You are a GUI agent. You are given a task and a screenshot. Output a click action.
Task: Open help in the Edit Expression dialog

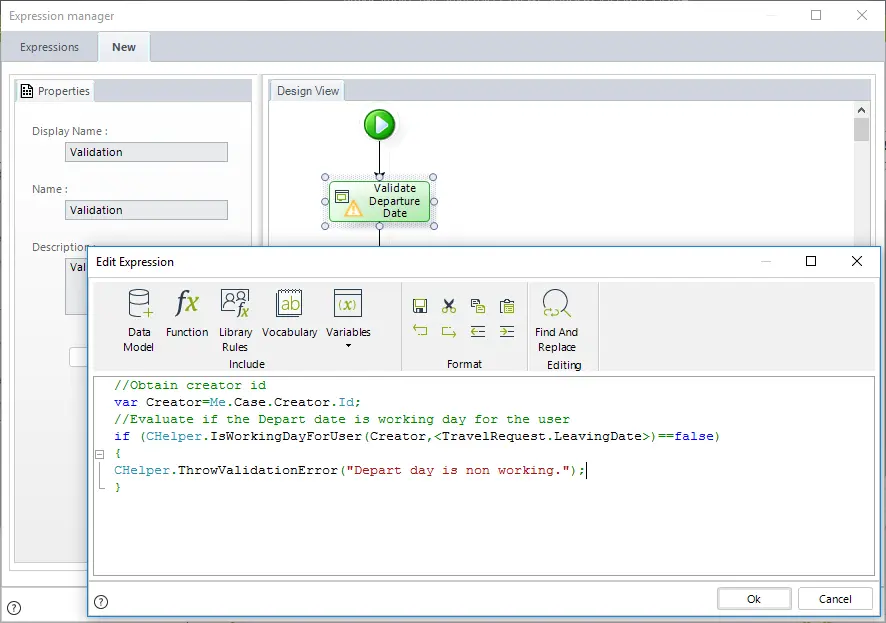[x=101, y=602]
